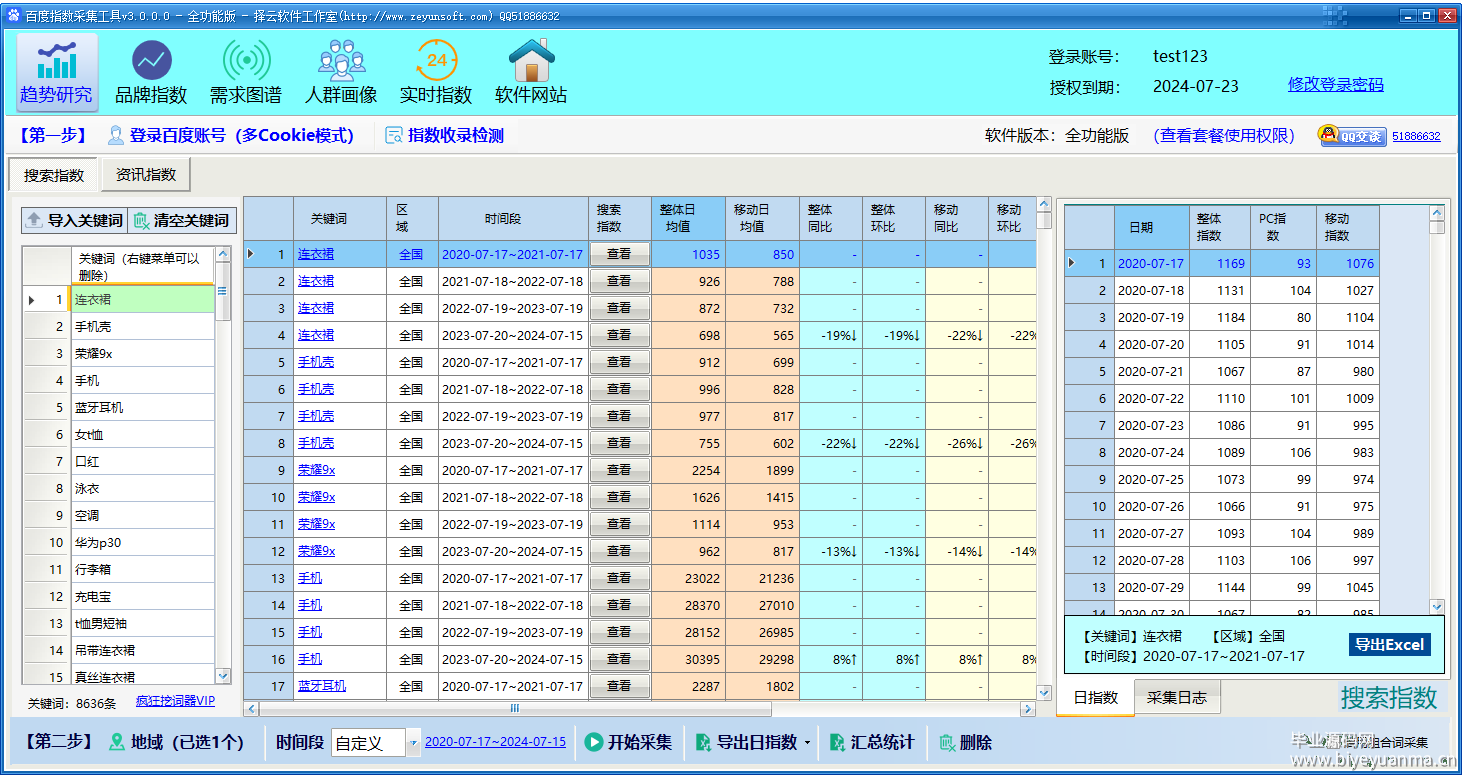The height and width of the screenshot is (775, 1462).
Task: Click the 时间段 column header
Action: click(x=513, y=219)
